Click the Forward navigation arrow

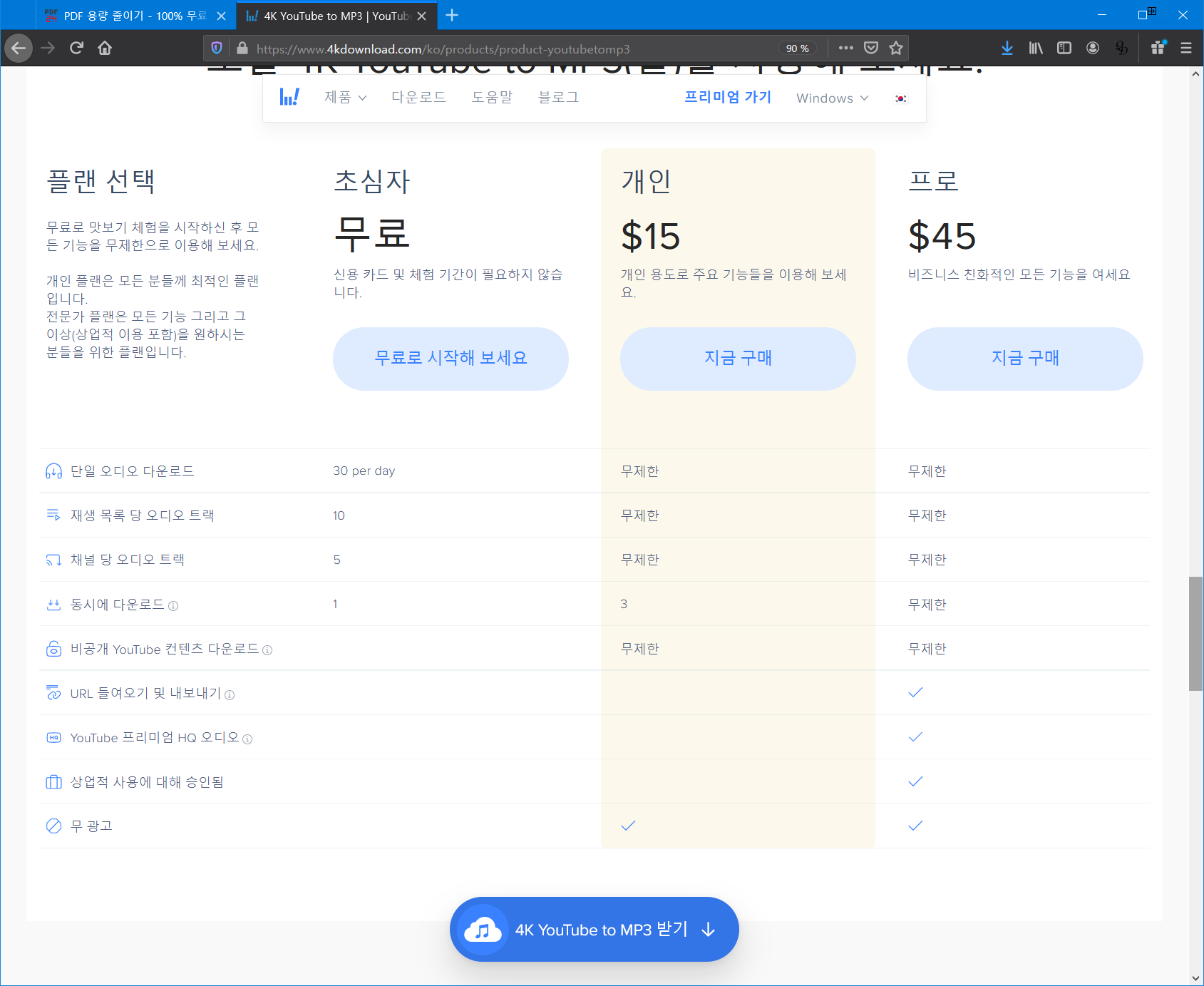[48, 48]
